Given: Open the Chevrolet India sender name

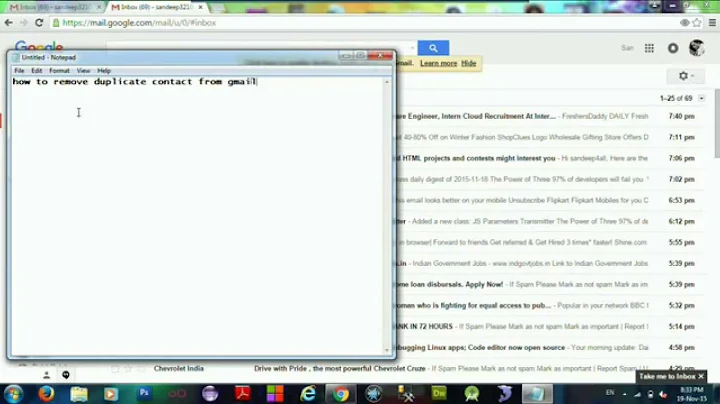Looking at the screenshot, I should coord(179,368).
